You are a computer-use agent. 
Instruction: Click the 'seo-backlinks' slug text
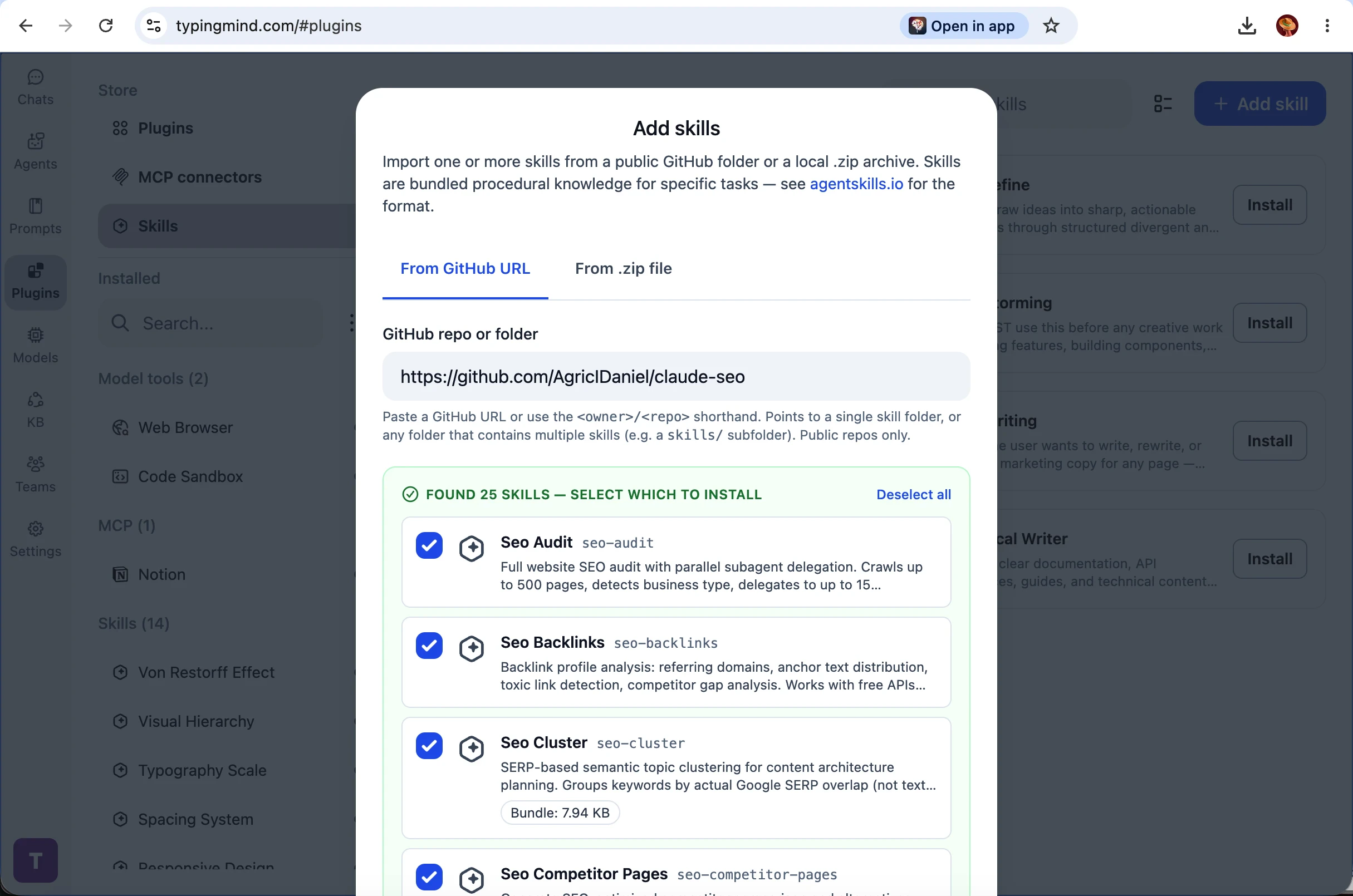(x=665, y=643)
